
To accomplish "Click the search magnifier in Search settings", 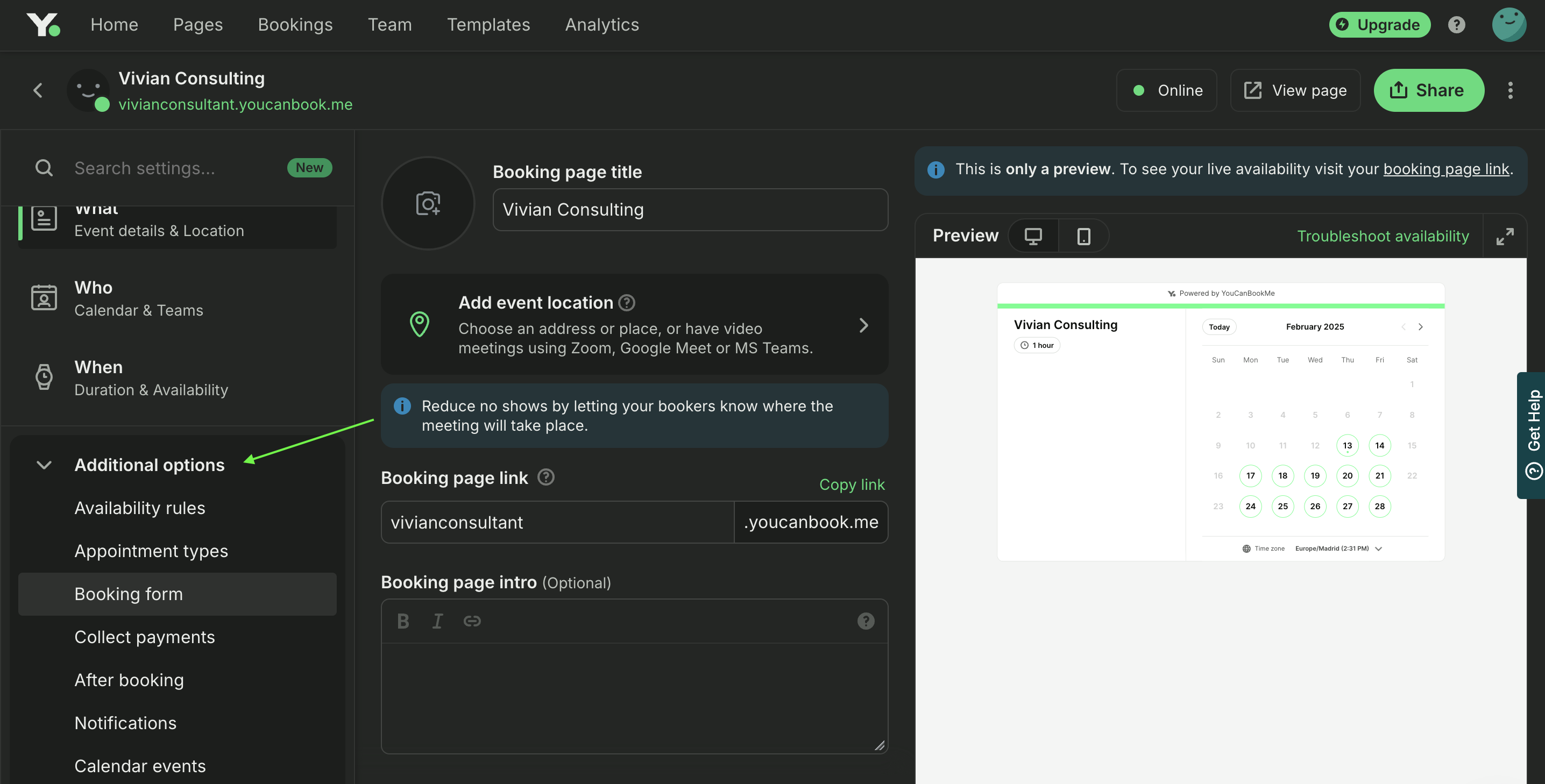I will point(44,168).
